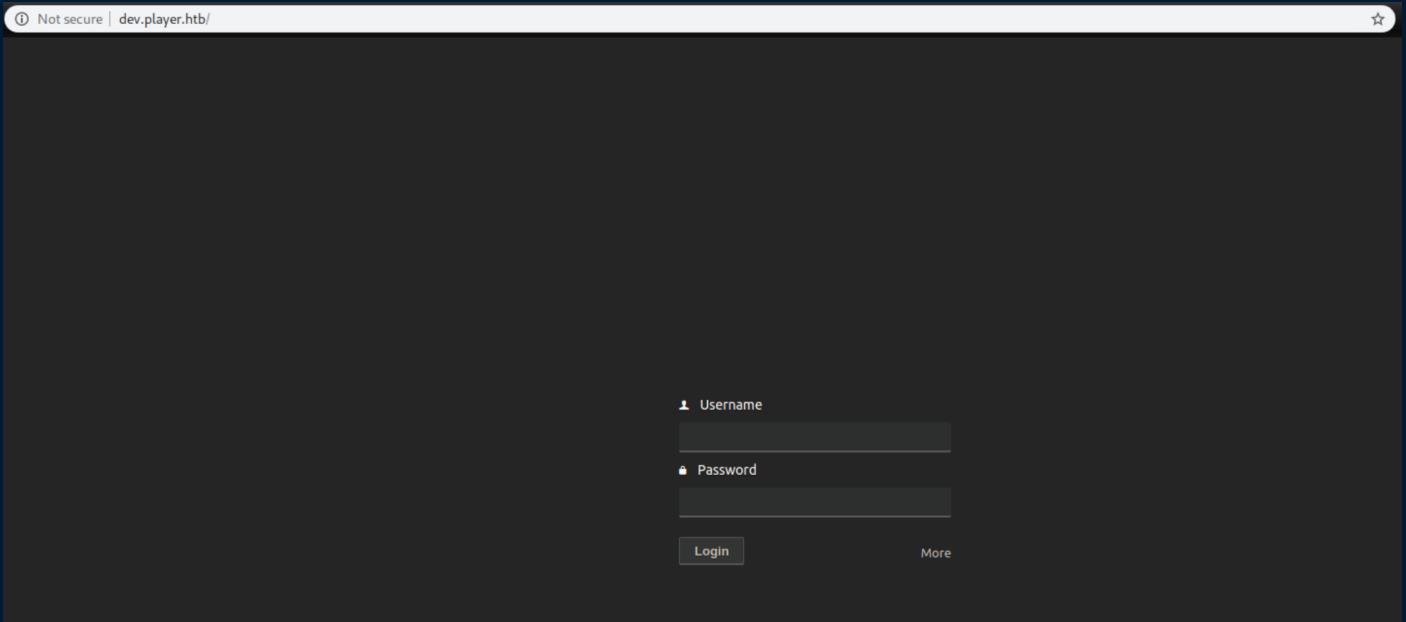Click the person icon beside Username
1406x622 pixels.
pos(684,405)
